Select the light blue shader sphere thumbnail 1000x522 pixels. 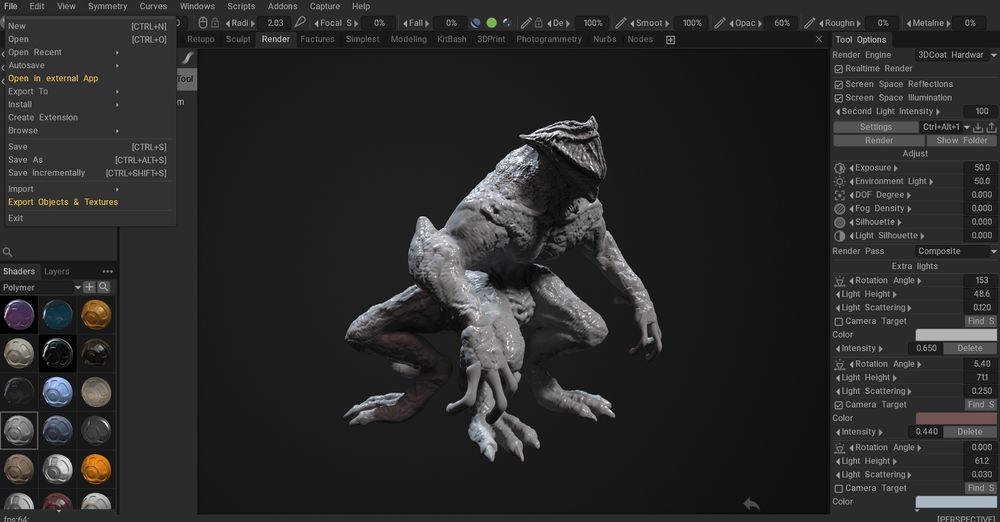tap(57, 392)
